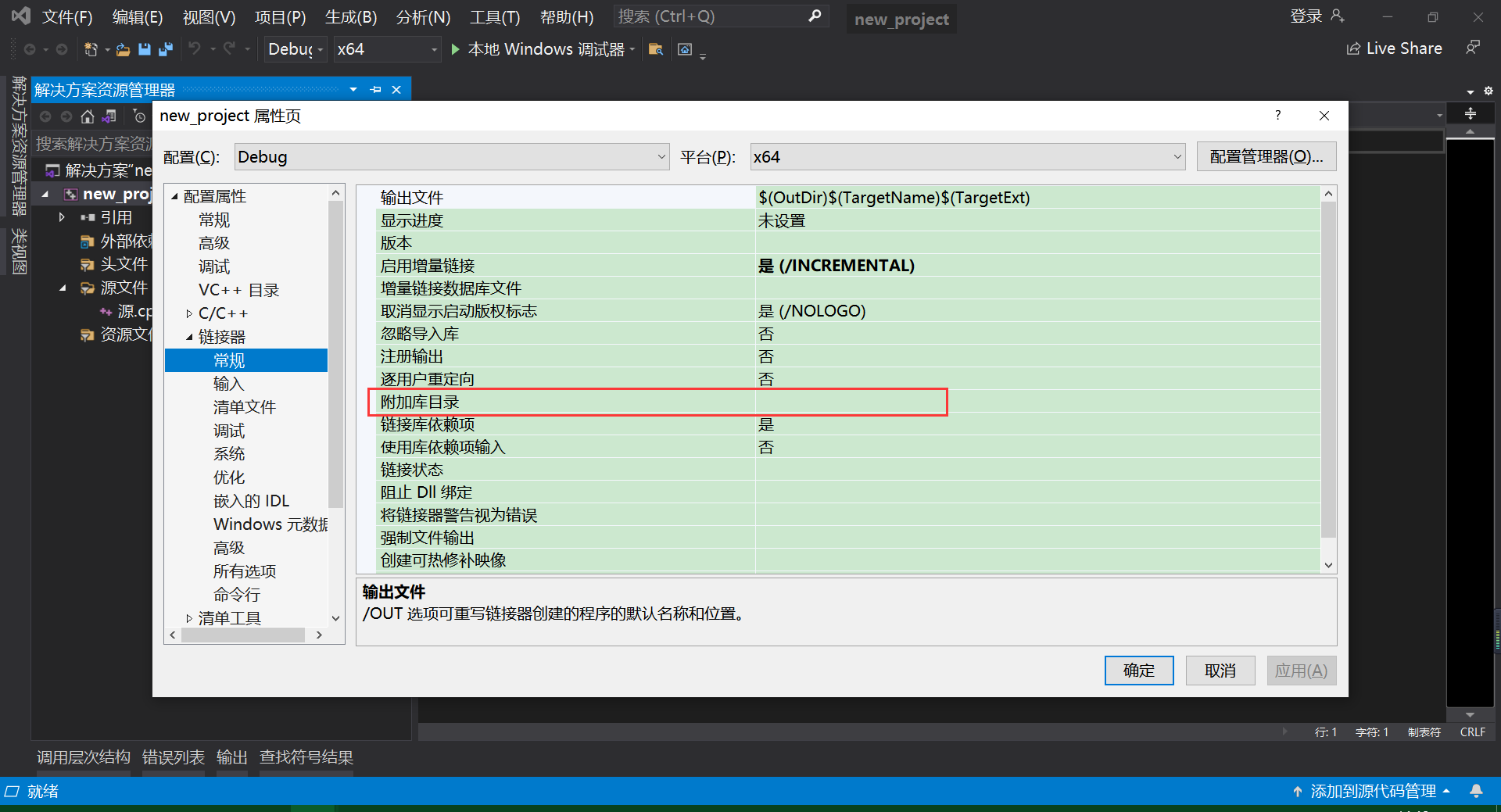Image resolution: width=1501 pixels, height=812 pixels.
Task: Click the Live Share icon
Action: (x=1353, y=48)
